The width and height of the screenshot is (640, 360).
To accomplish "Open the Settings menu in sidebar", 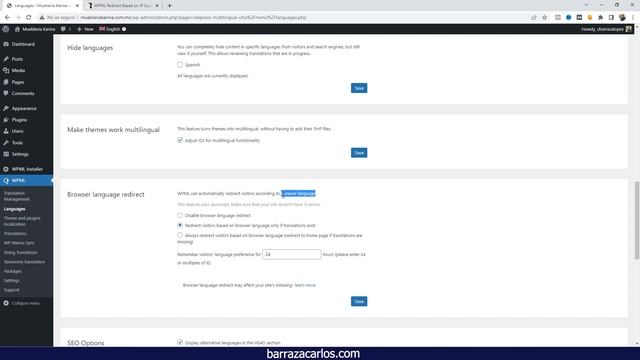I will pos(20,154).
